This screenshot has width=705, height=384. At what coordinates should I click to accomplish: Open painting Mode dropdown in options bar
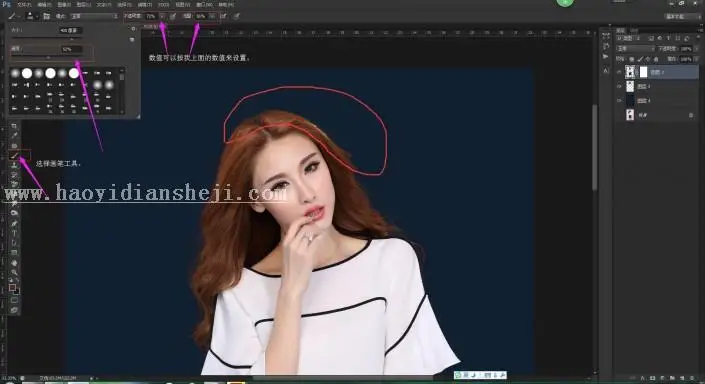click(x=94, y=16)
